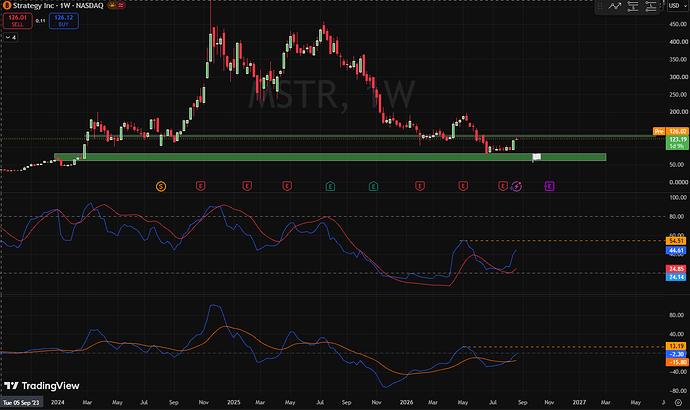The width and height of the screenshot is (690, 410).
Task: Click the 126.12 BUY button
Action: click(64, 21)
